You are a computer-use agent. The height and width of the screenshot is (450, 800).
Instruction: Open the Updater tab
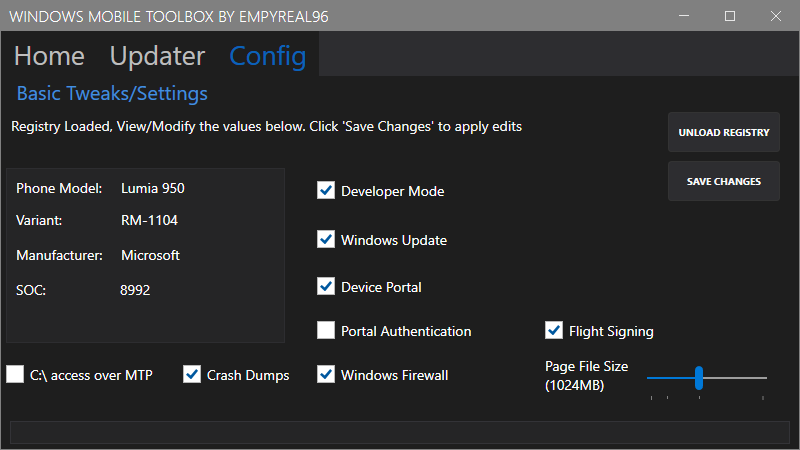(157, 56)
